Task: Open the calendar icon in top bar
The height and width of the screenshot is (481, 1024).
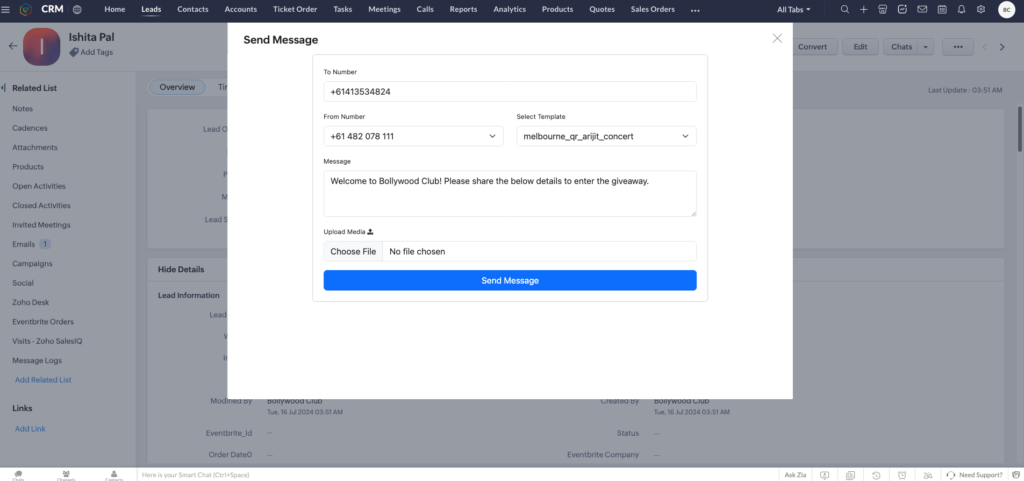Action: click(x=942, y=9)
